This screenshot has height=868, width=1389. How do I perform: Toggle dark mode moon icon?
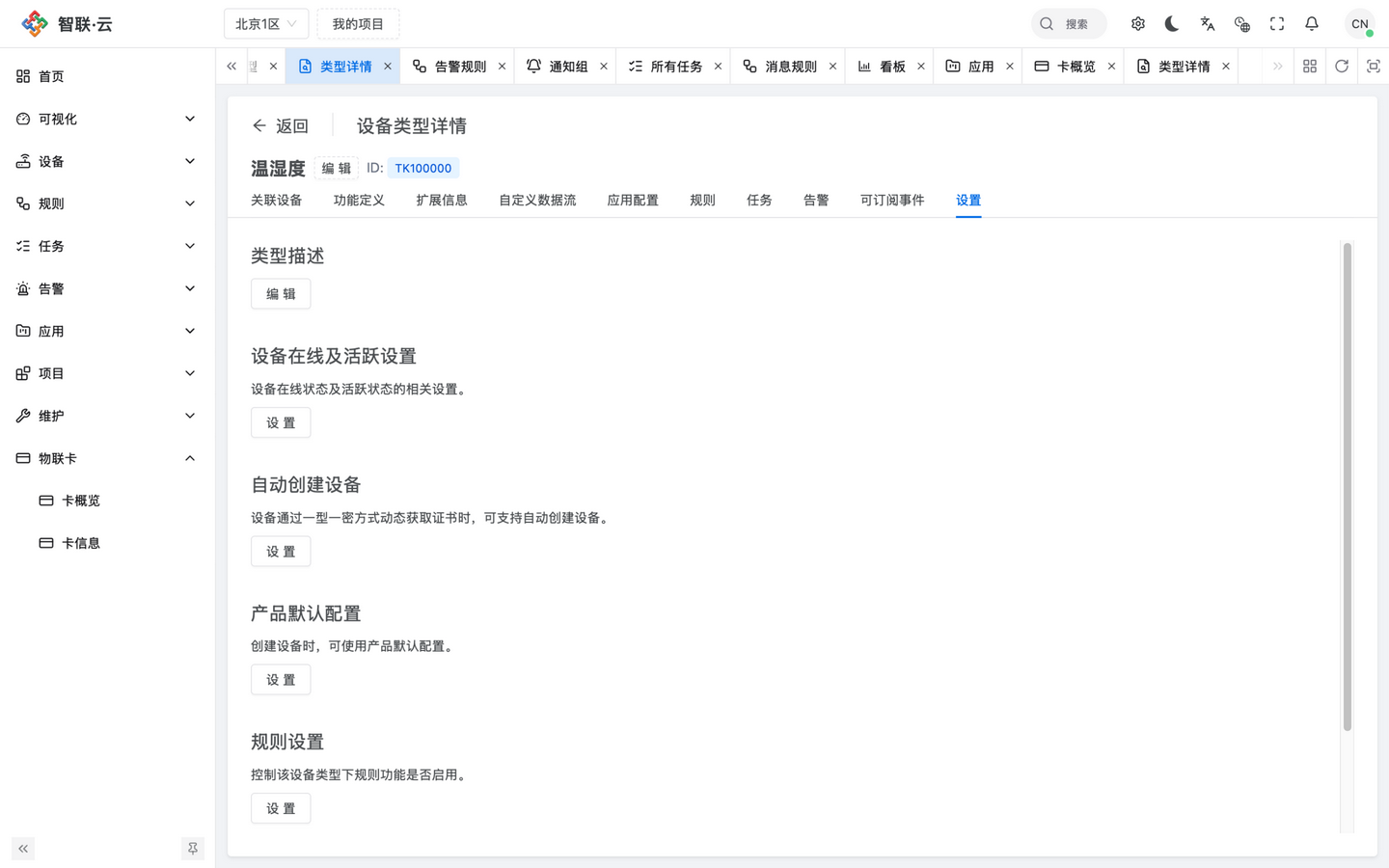1173,24
